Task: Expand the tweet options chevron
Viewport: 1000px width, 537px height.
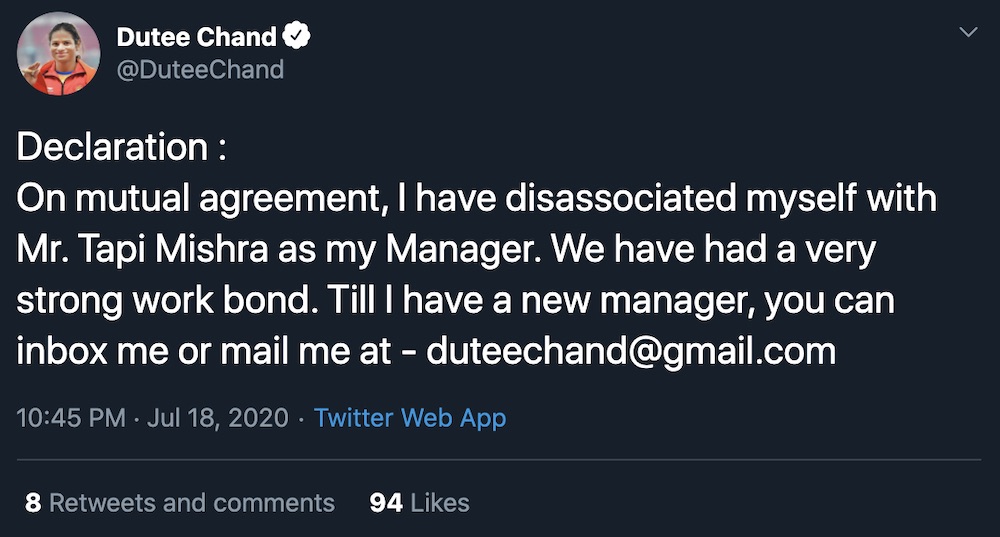Action: tap(968, 33)
